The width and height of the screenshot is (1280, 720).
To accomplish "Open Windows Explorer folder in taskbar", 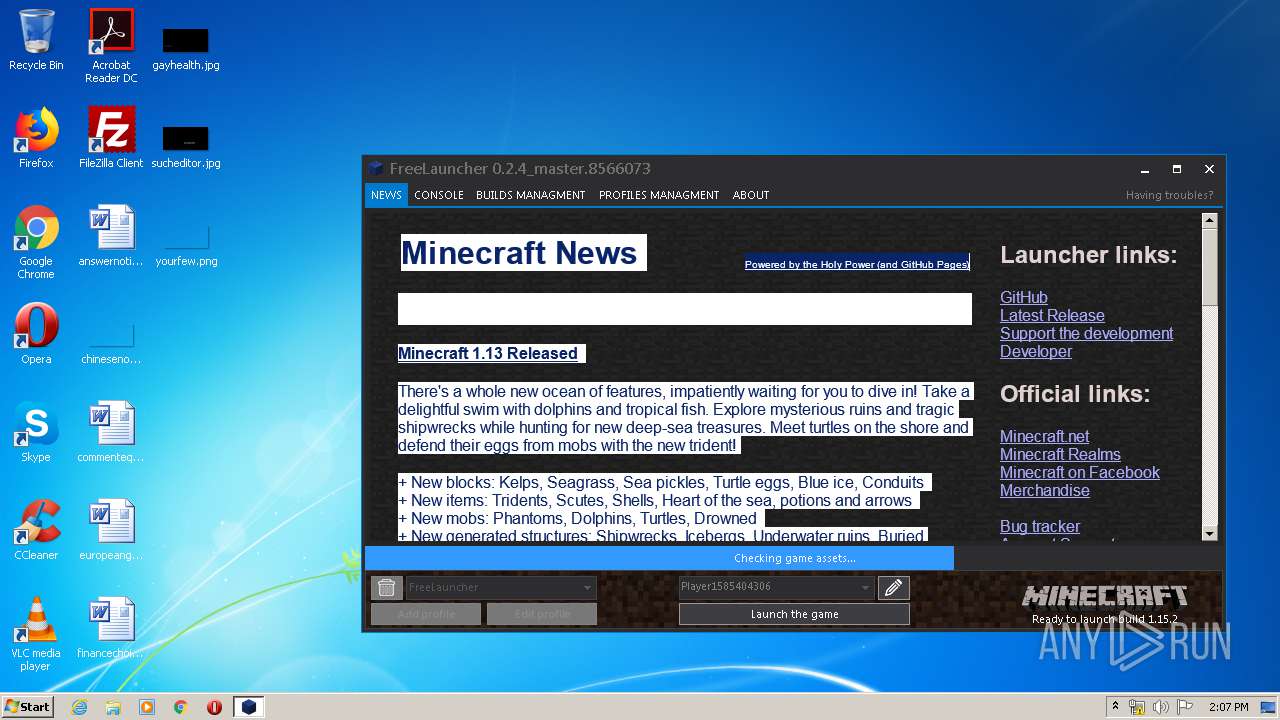I will [x=113, y=707].
